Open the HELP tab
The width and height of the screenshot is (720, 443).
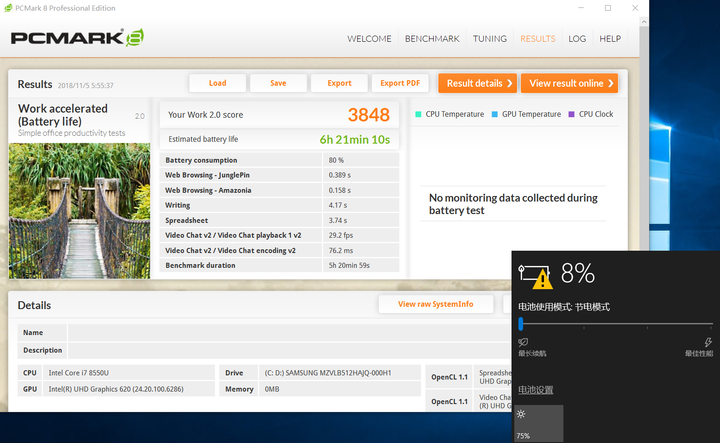[x=610, y=39]
